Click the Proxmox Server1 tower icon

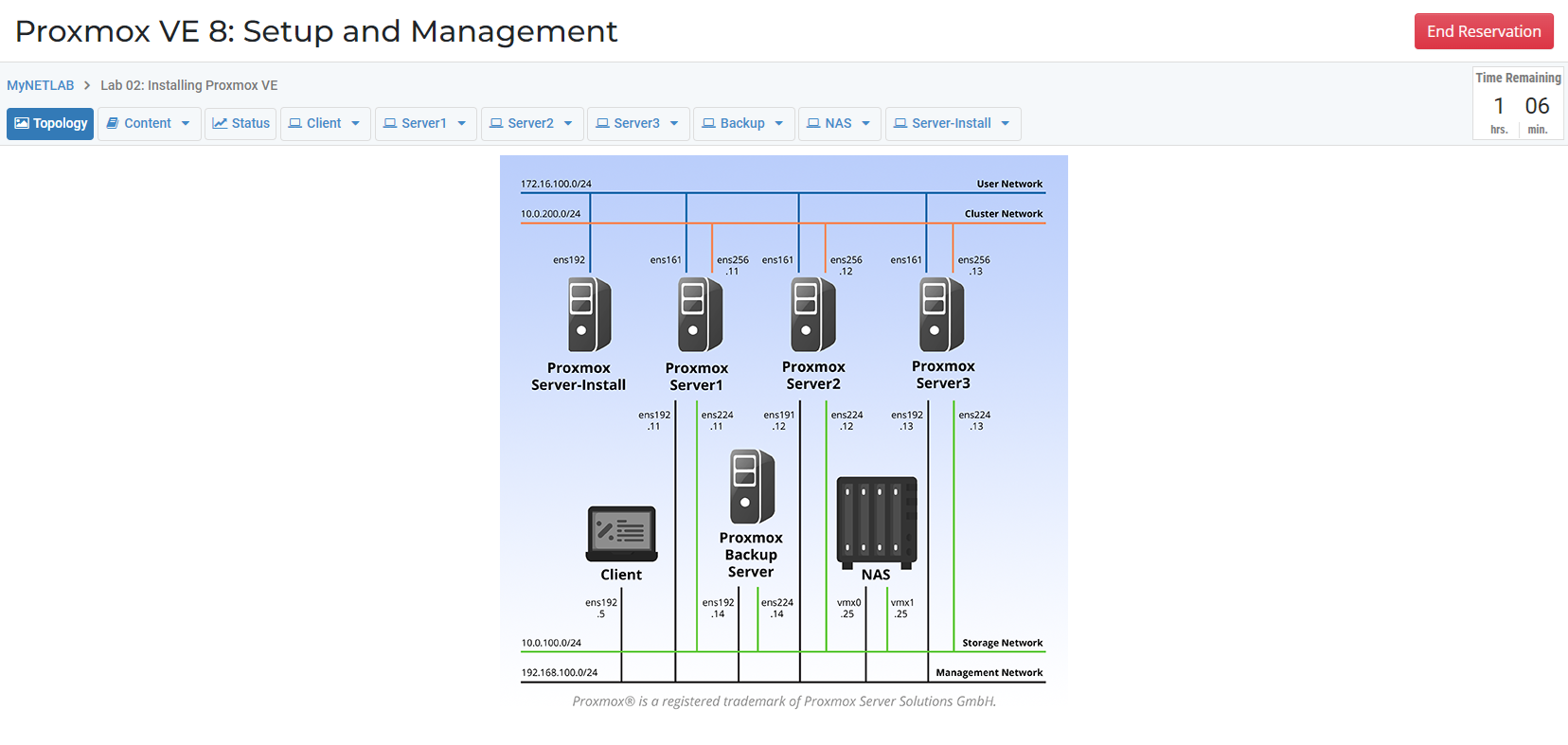coord(700,314)
